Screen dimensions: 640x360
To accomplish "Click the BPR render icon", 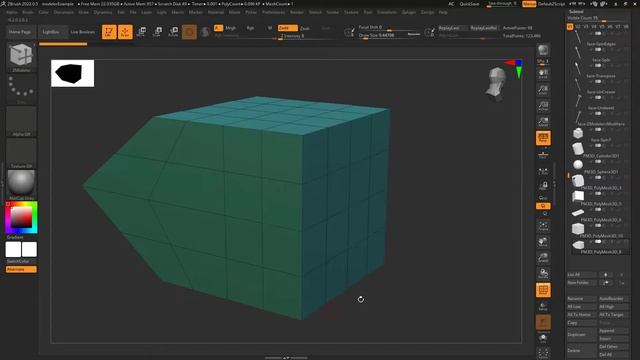I will tap(543, 51).
